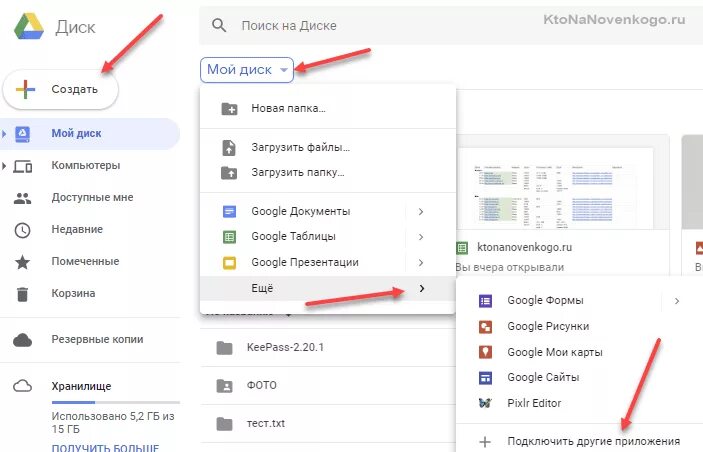Expand the Google Таблицы submenu arrow
Viewport: 703px width, 452px height.
[x=421, y=237]
